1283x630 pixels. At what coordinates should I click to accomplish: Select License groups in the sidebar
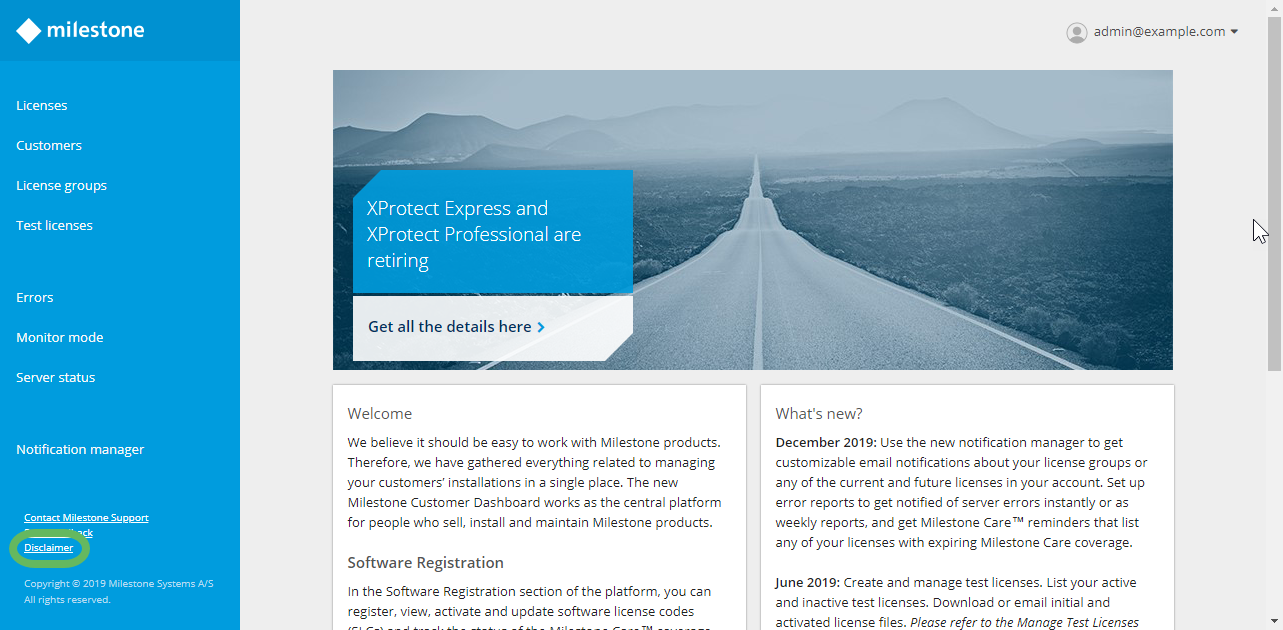point(61,186)
